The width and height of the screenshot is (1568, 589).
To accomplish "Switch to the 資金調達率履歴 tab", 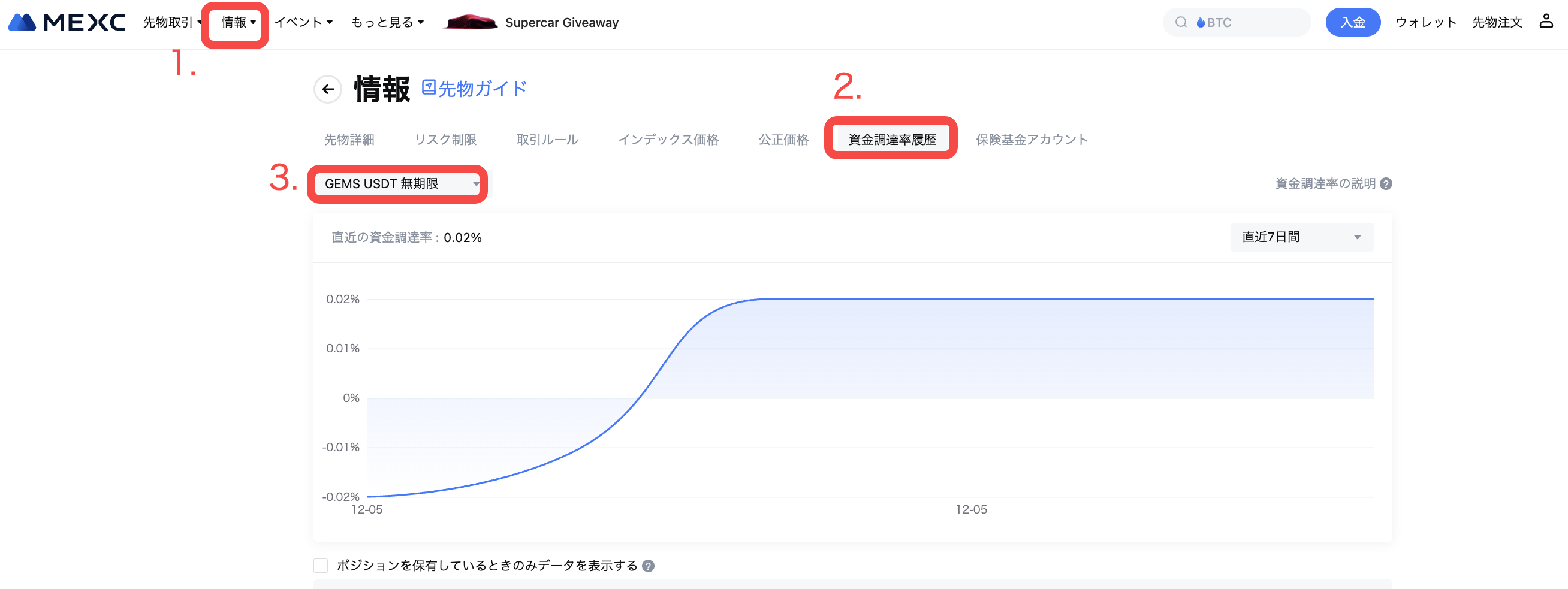I will 892,140.
